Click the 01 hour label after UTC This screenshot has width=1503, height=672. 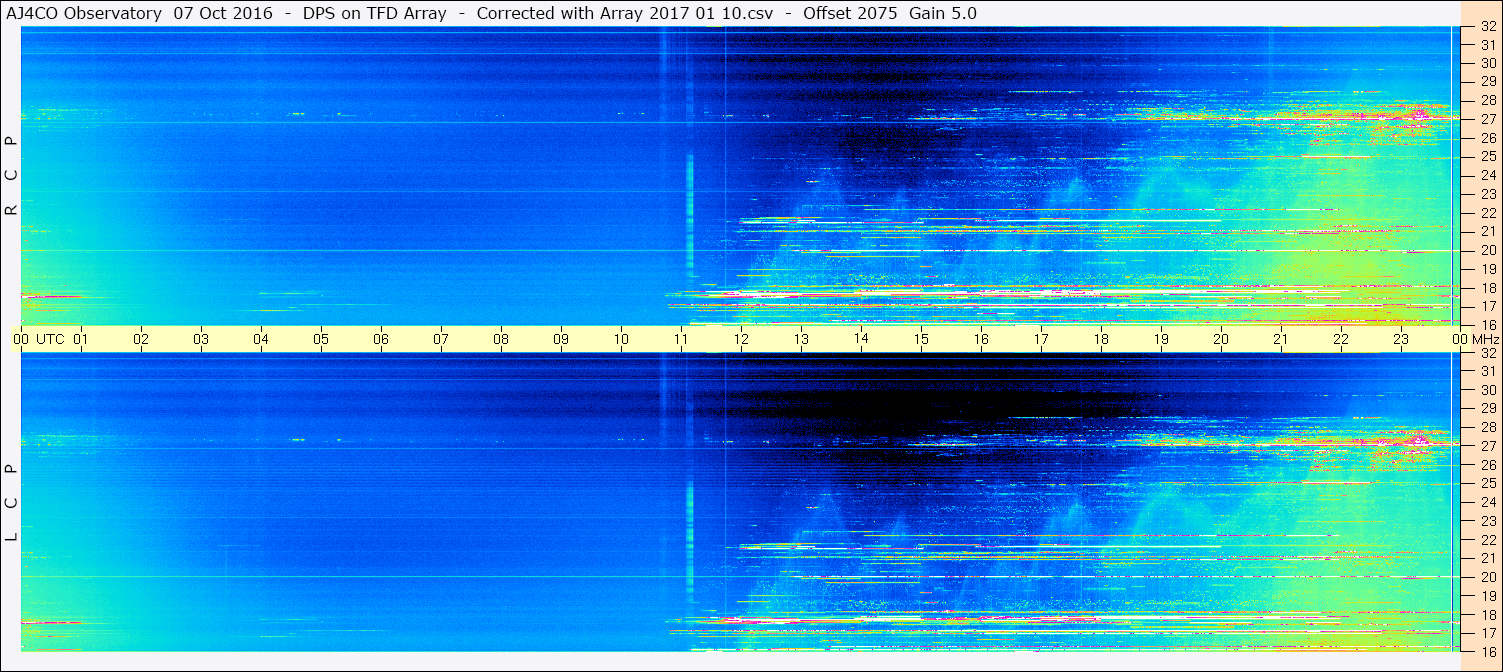[x=81, y=339]
